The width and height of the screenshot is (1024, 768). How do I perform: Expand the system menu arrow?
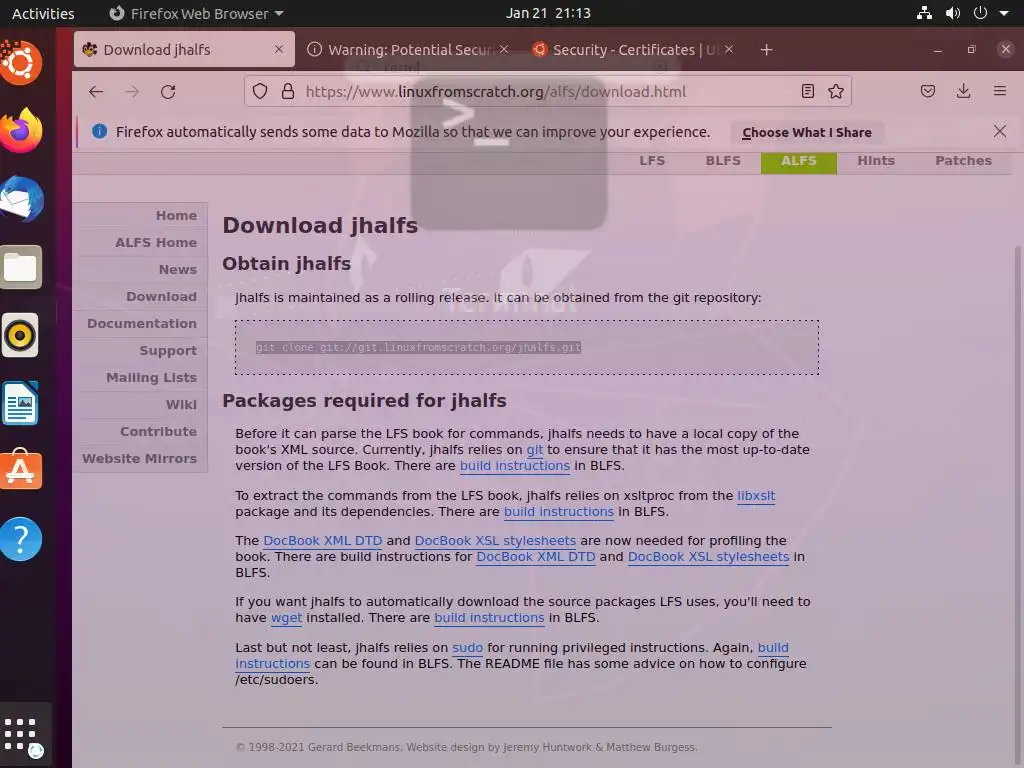click(1004, 13)
